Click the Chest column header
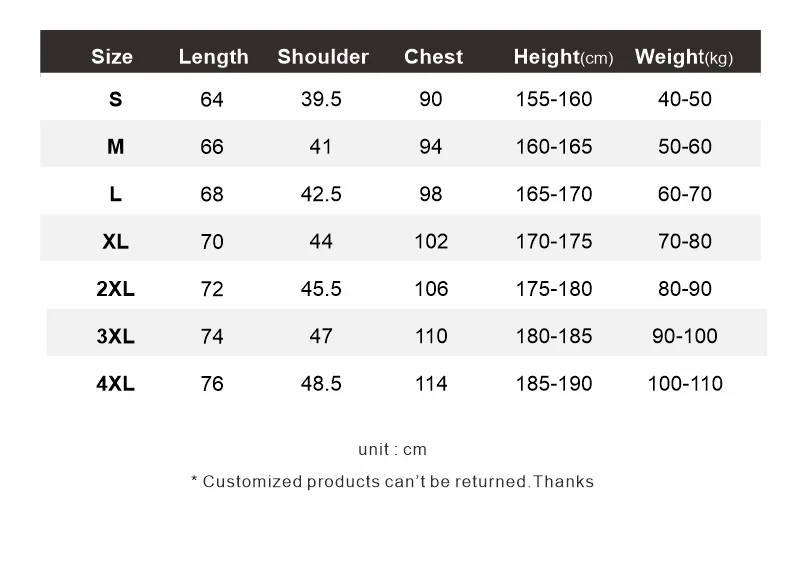Image resolution: width=801 pixels, height=568 pixels. 433,57
